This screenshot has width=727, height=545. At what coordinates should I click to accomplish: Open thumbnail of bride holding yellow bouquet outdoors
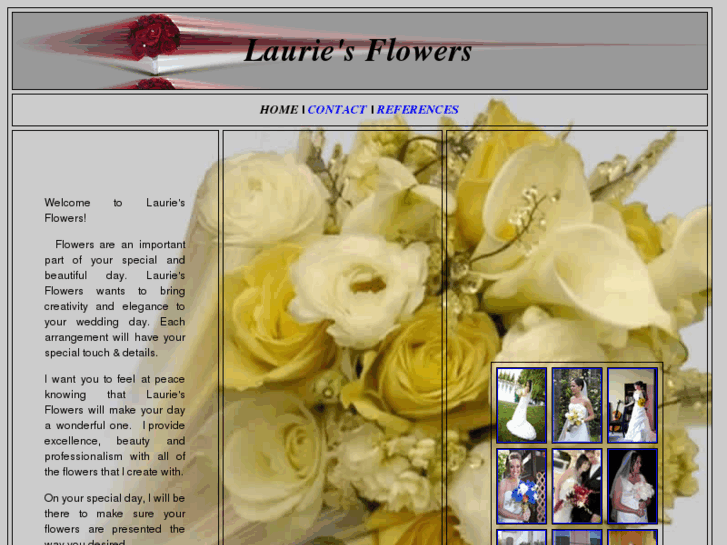[x=577, y=405]
